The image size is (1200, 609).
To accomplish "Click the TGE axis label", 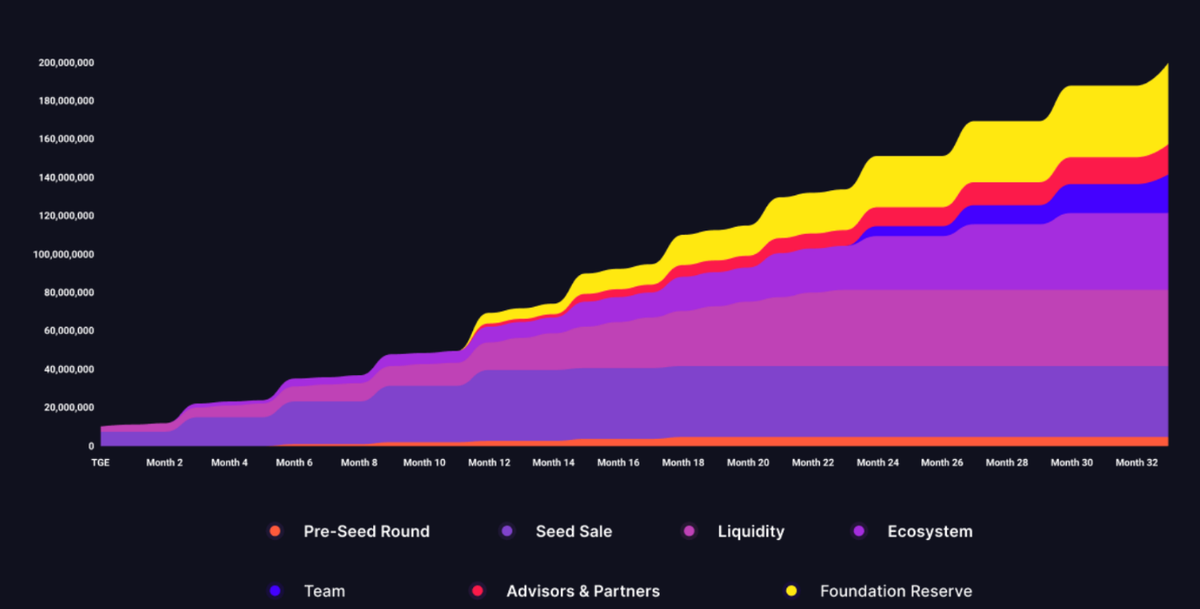I will (99, 462).
